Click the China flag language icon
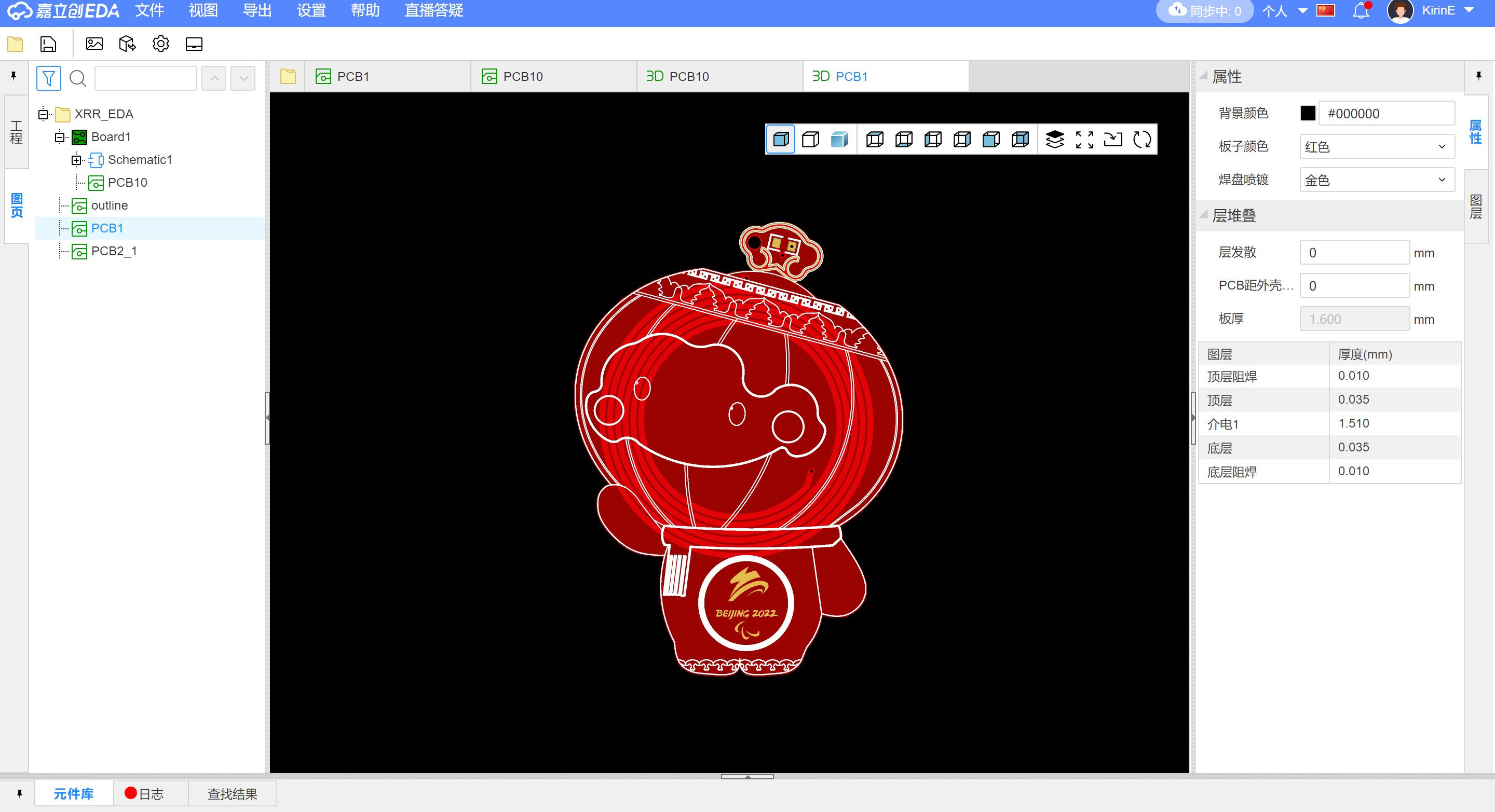 click(1326, 10)
